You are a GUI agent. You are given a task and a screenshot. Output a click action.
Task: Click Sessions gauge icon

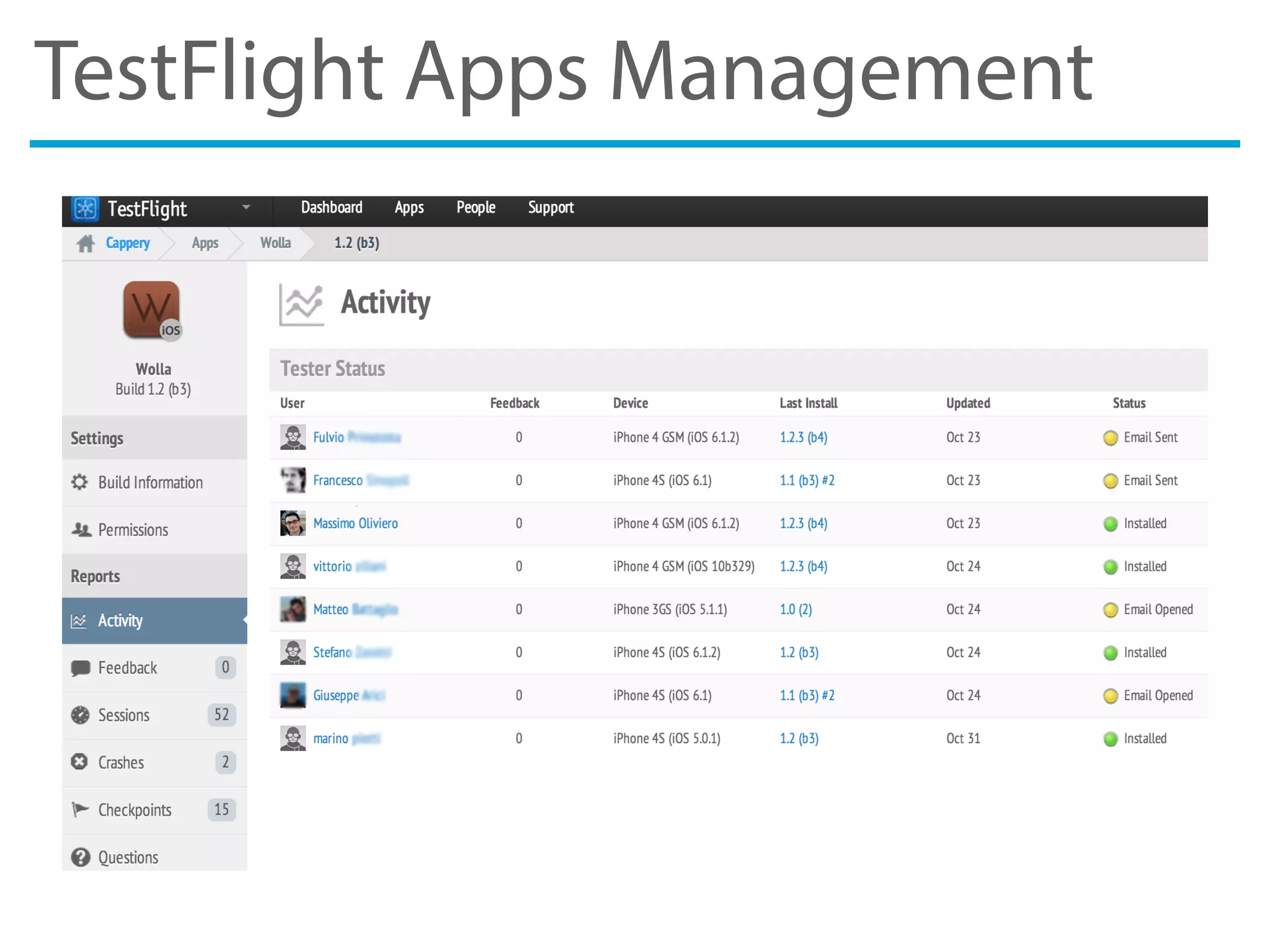point(80,715)
